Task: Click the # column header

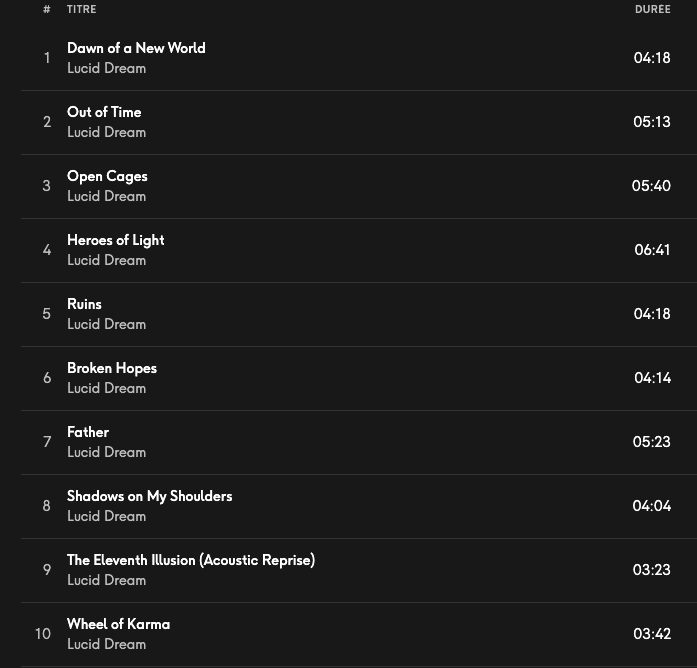Action: [x=47, y=9]
